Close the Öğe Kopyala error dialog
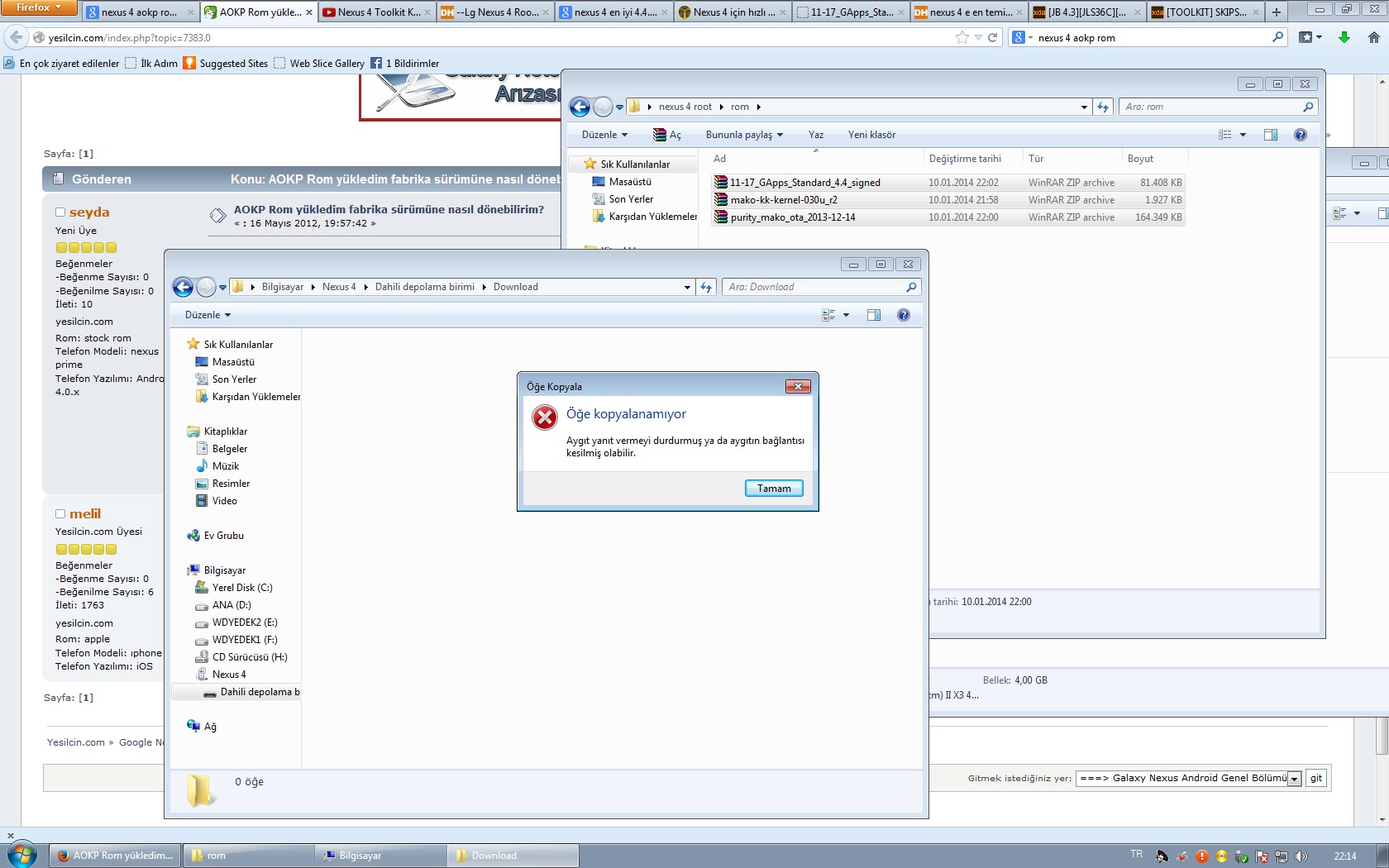The height and width of the screenshot is (868, 1389). click(x=798, y=386)
